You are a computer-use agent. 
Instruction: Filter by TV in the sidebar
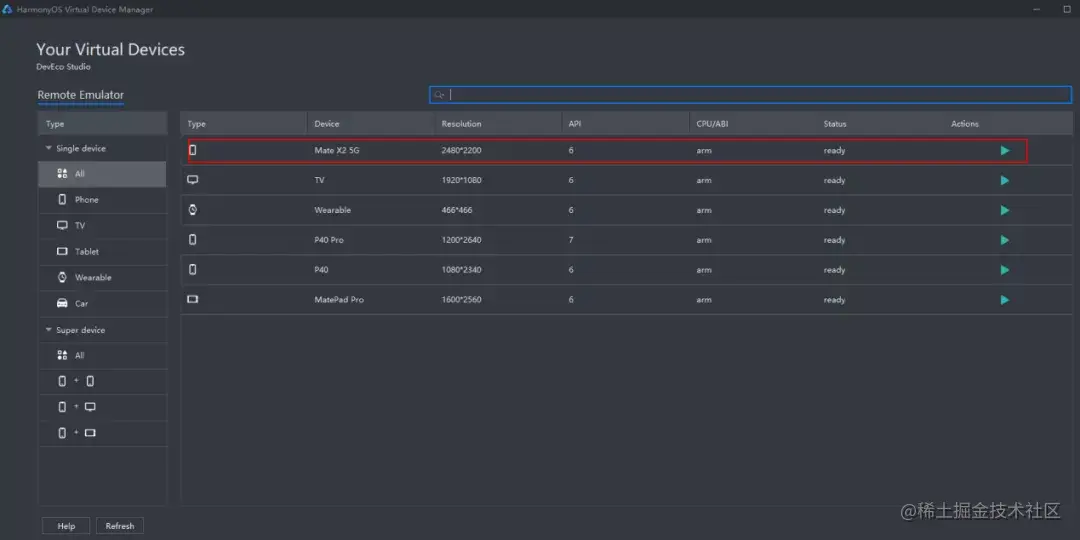tap(102, 225)
